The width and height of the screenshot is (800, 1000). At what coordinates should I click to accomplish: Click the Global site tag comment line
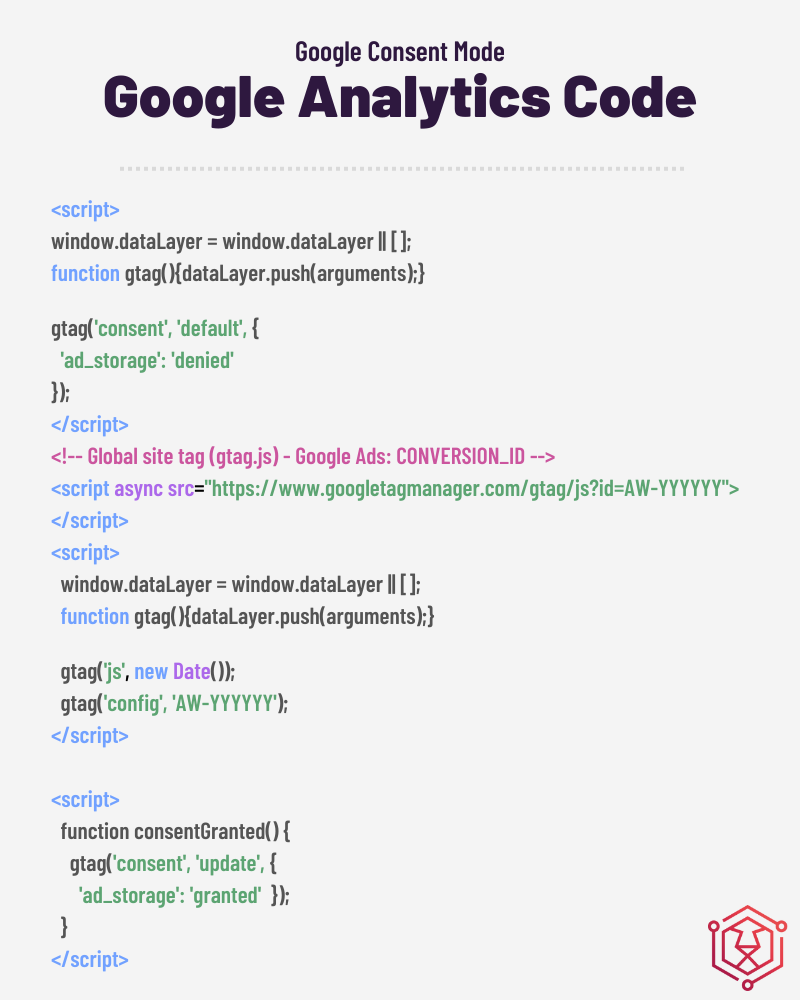tap(303, 457)
